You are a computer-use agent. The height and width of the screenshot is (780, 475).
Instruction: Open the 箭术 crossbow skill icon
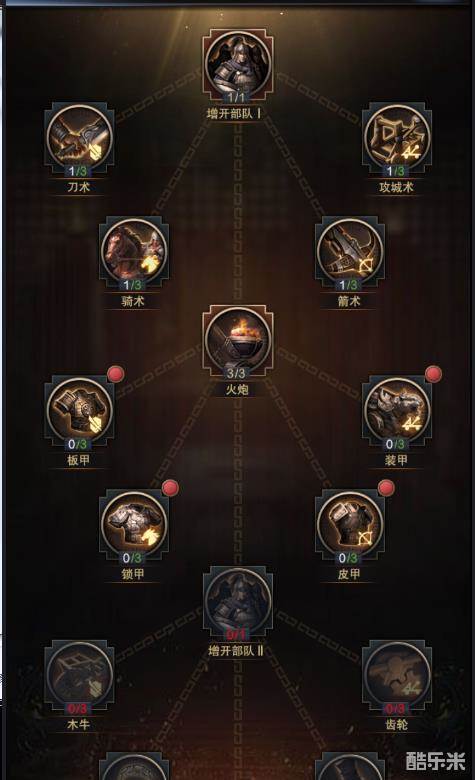tap(349, 252)
